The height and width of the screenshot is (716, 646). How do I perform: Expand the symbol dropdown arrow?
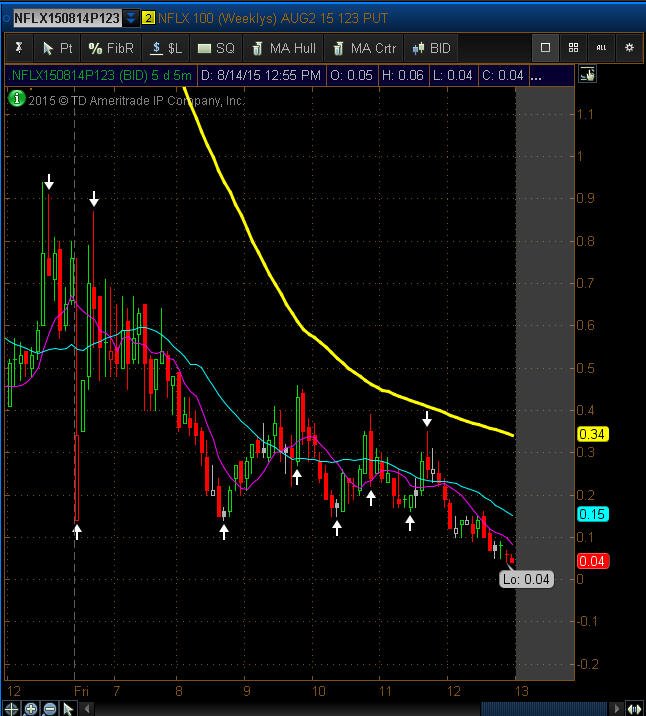point(131,18)
